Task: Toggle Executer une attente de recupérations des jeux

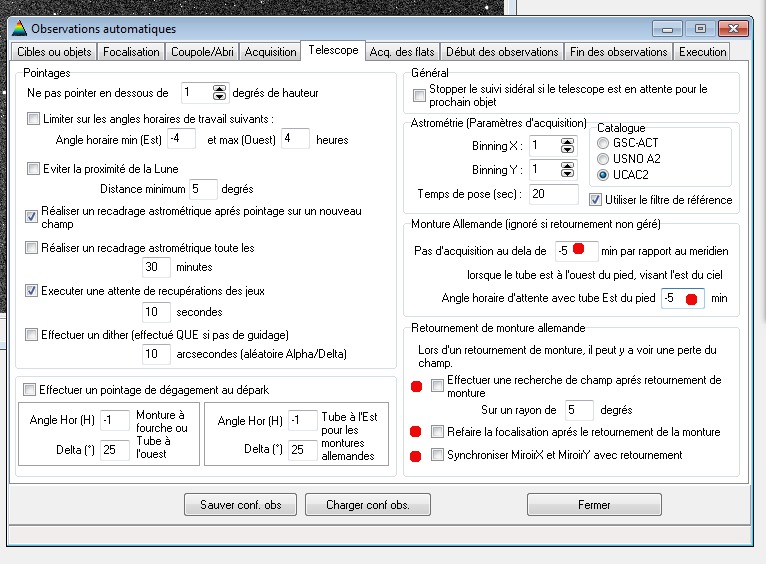Action: [x=31, y=291]
